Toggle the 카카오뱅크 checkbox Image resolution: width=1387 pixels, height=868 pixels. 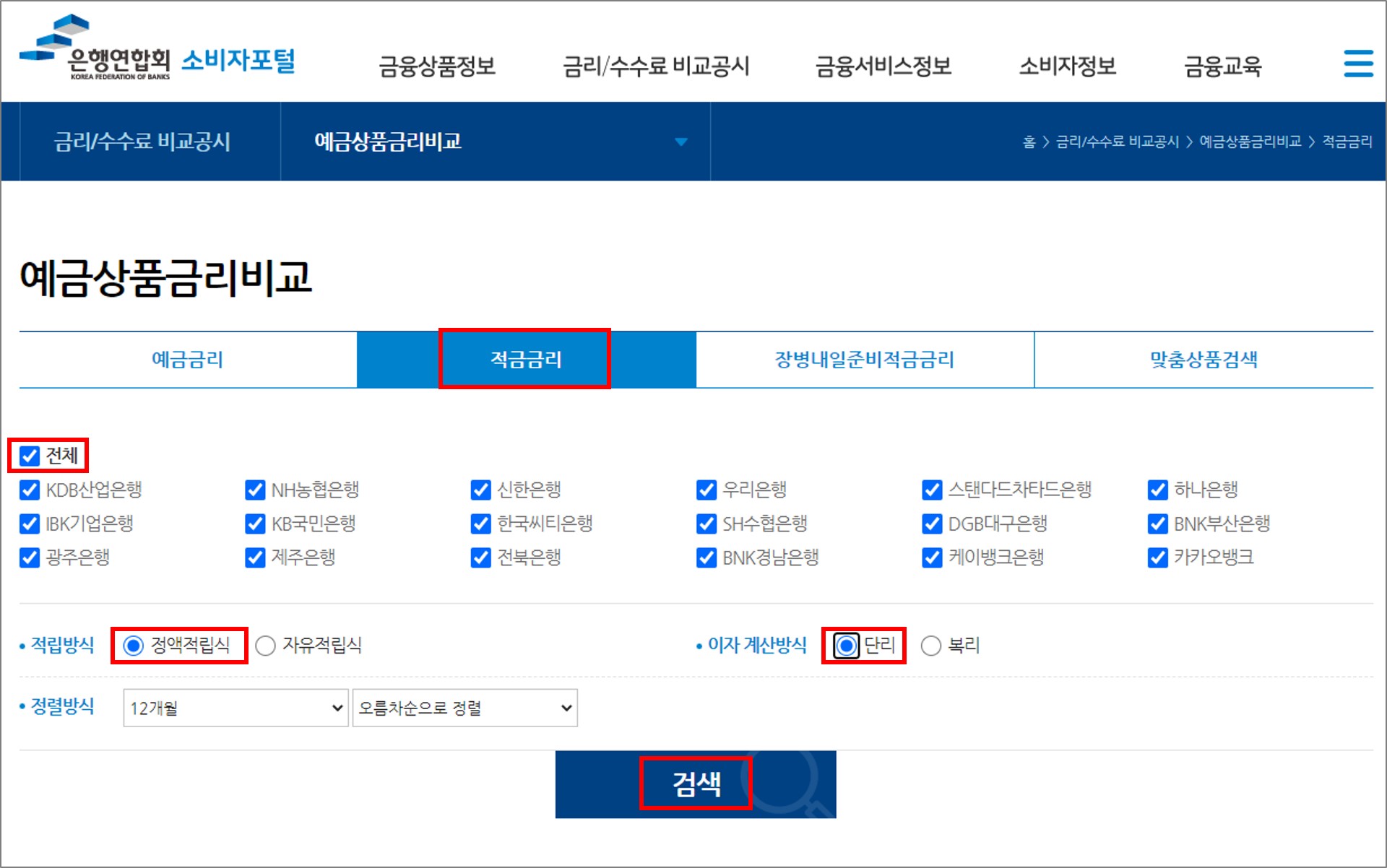click(x=1157, y=557)
